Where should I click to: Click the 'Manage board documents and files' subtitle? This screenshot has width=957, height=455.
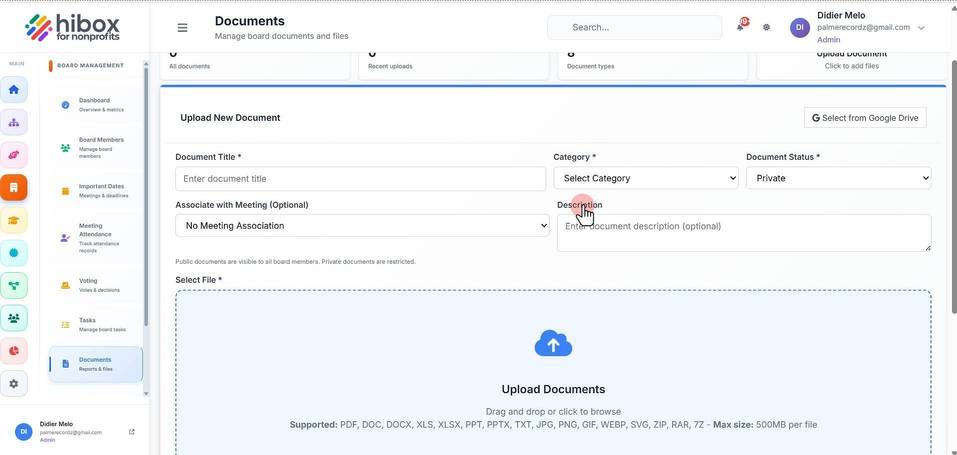tap(281, 36)
